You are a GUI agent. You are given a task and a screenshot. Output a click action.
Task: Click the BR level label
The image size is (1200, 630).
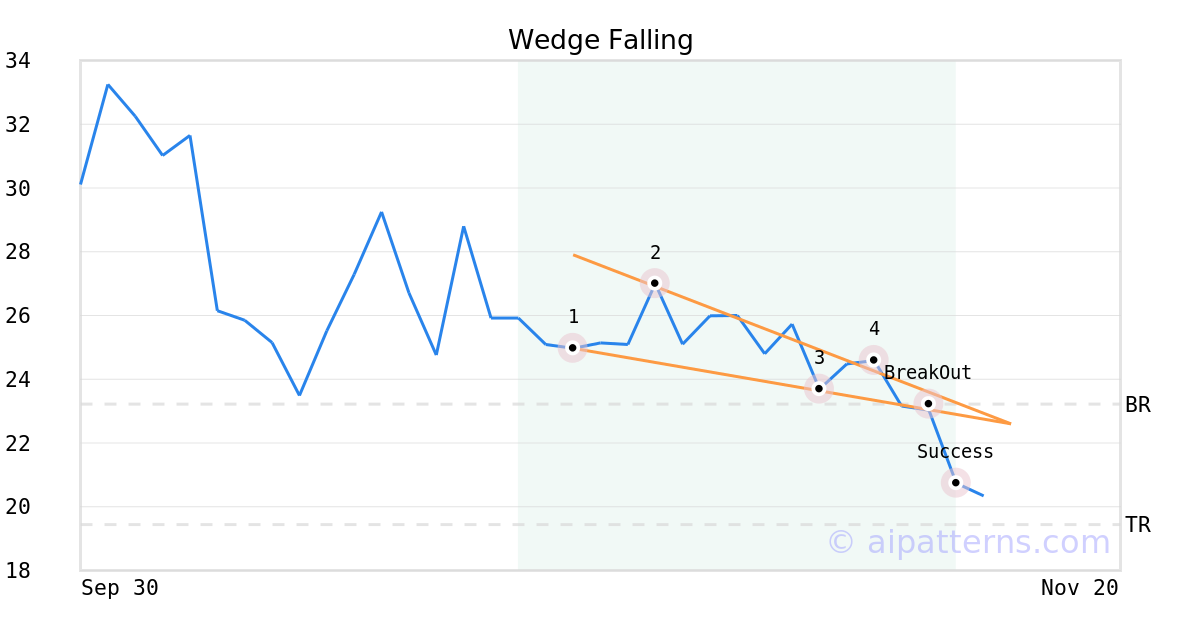(1137, 405)
